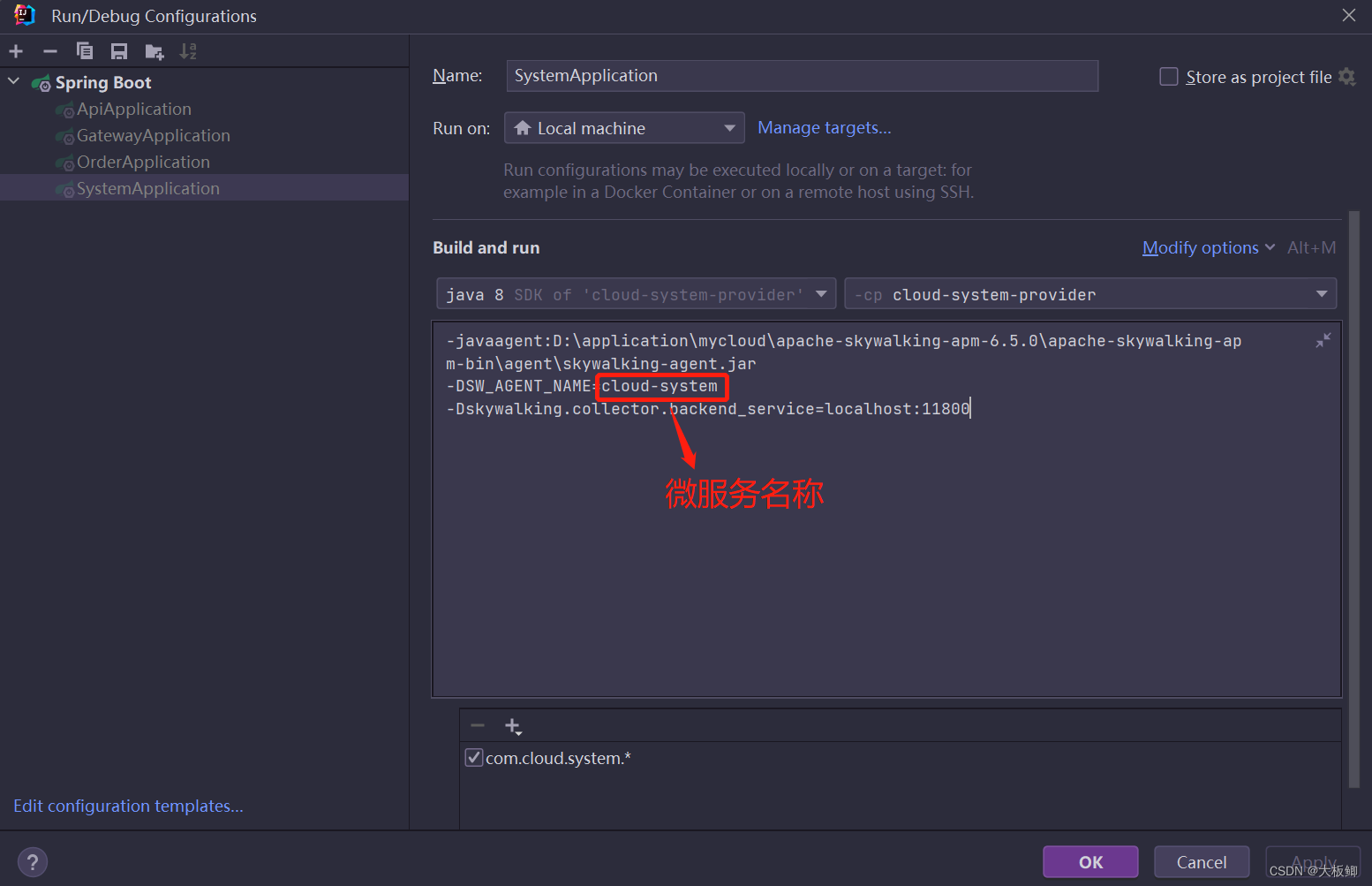The width and height of the screenshot is (1372, 886).
Task: Open the Local machine target dropdown
Action: [729, 127]
